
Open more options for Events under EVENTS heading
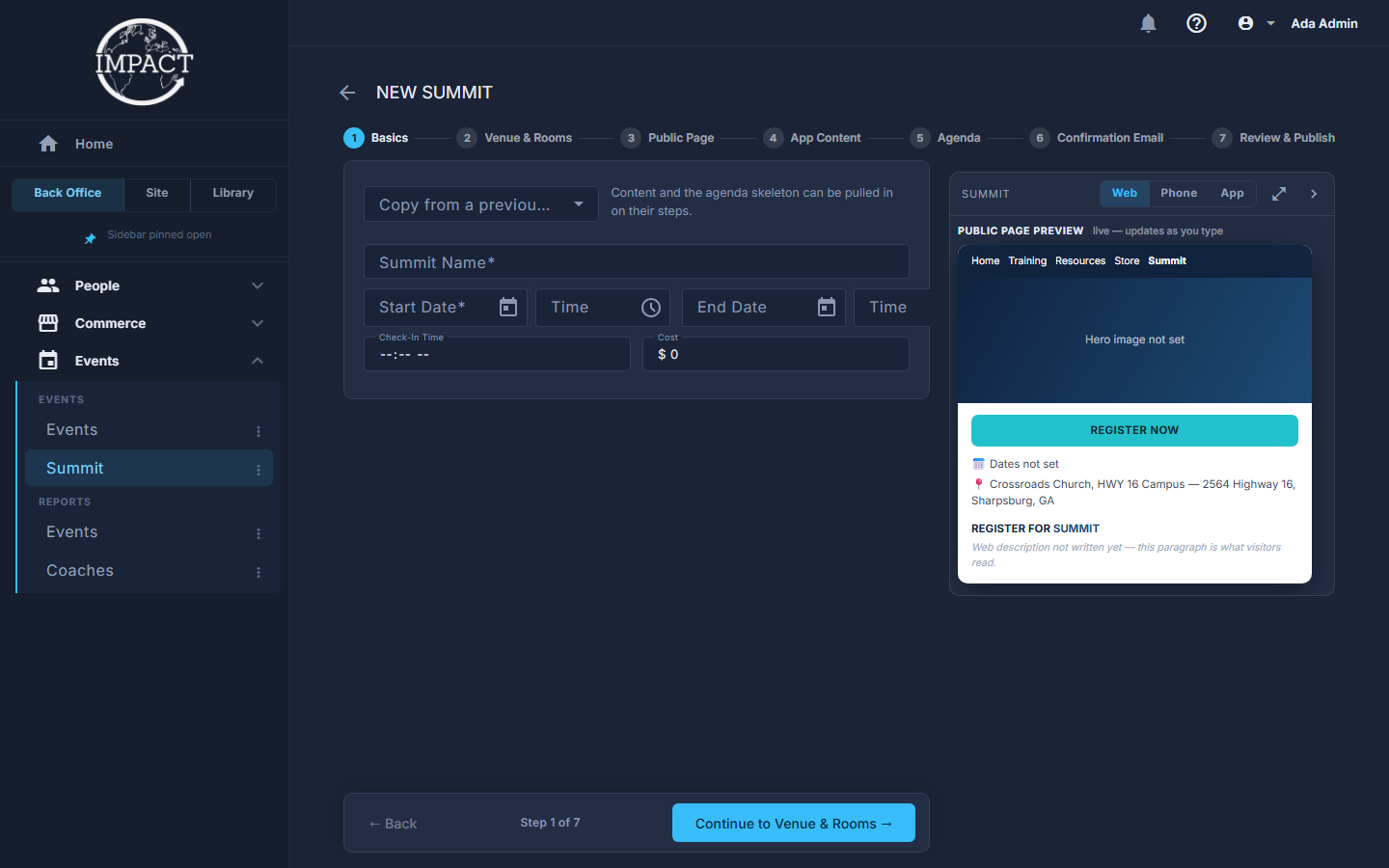coord(259,431)
